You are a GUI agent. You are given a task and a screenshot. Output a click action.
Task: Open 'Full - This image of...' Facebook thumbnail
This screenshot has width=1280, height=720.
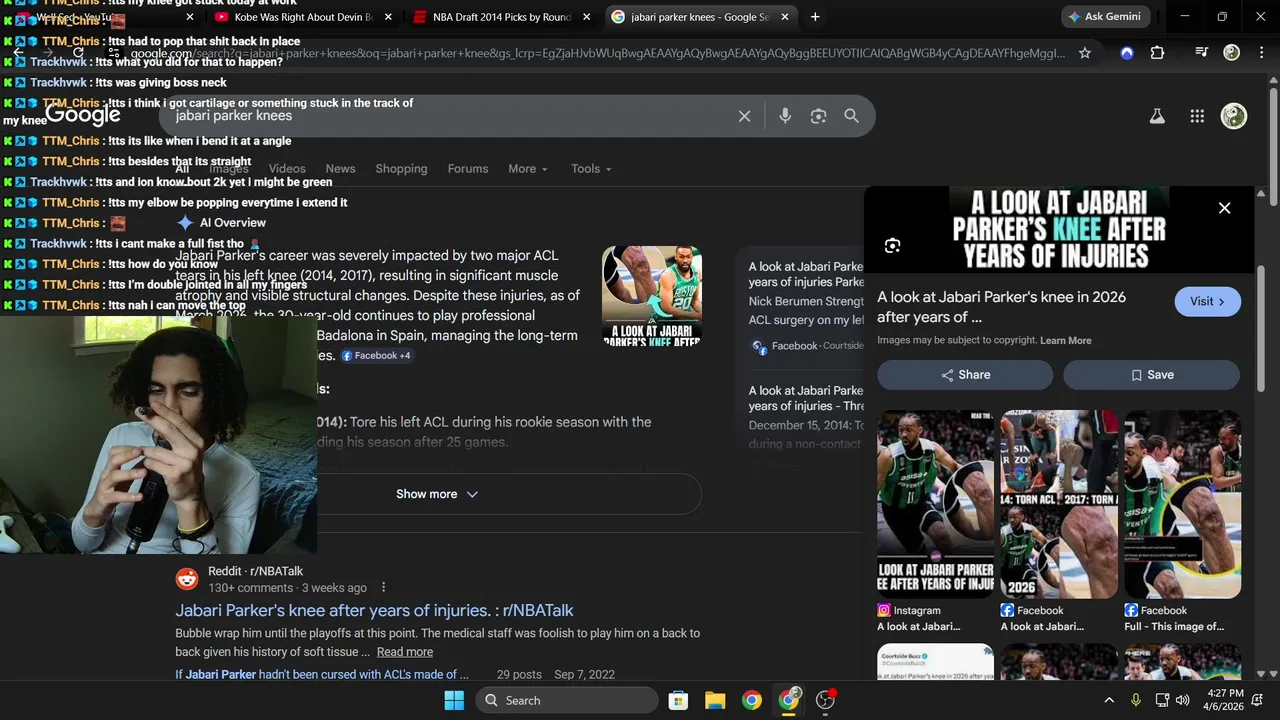tap(1183, 505)
